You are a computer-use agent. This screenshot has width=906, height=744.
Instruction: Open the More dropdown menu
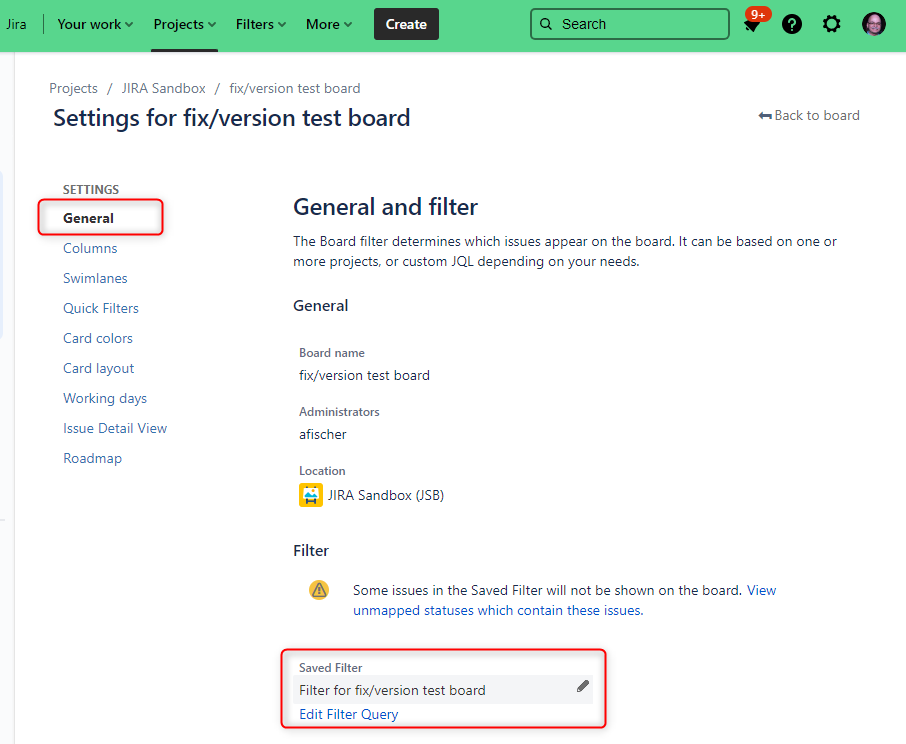click(x=329, y=24)
